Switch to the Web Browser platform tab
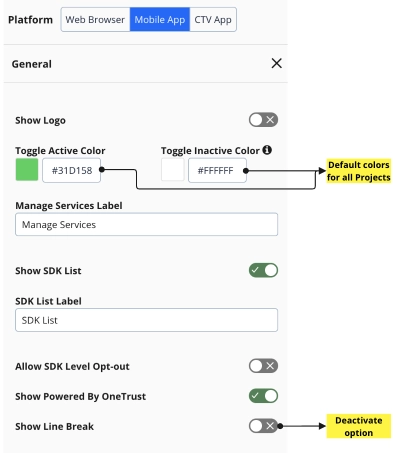The width and height of the screenshot is (405, 453). (95, 20)
